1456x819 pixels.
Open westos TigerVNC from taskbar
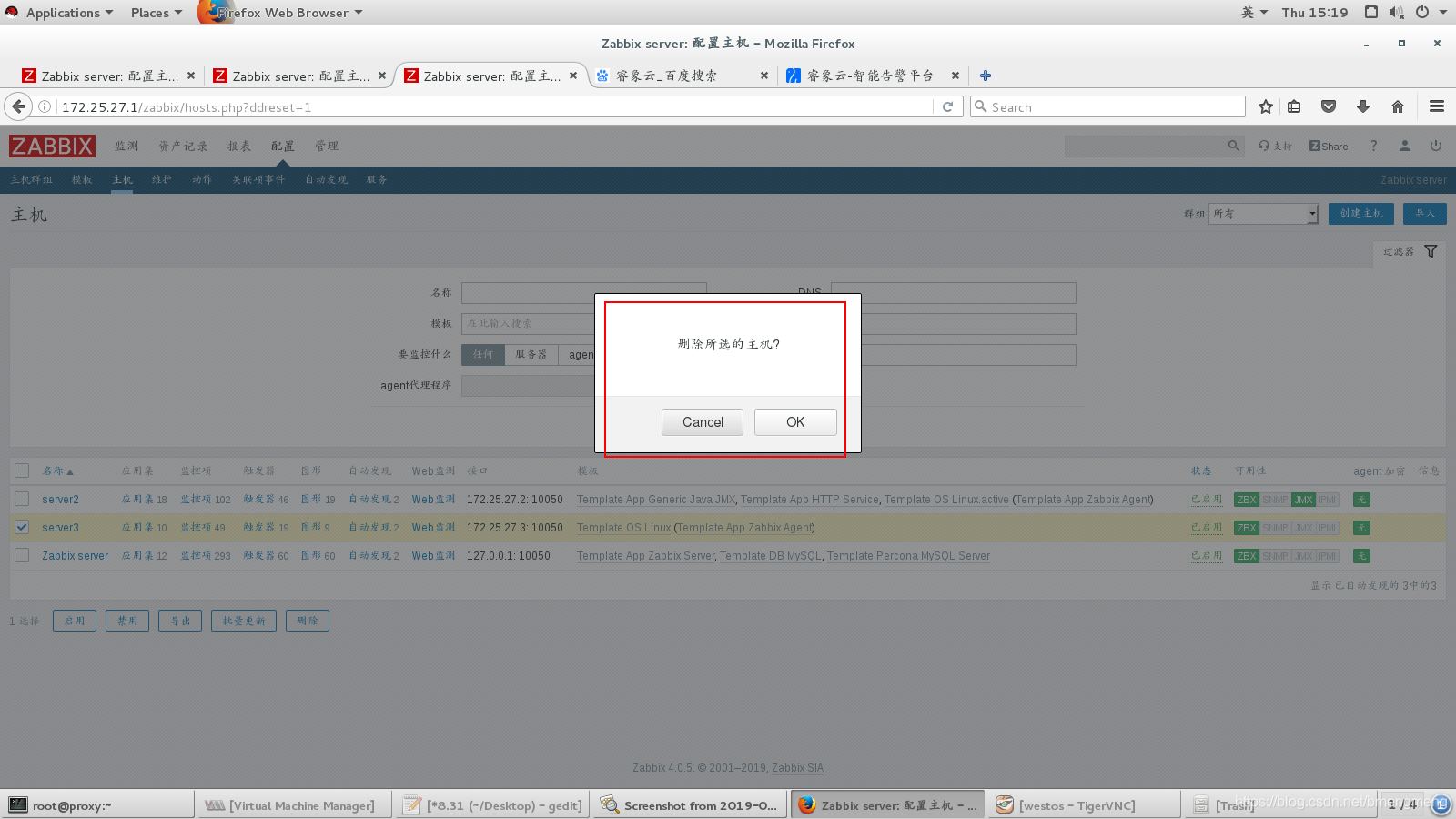(1083, 805)
